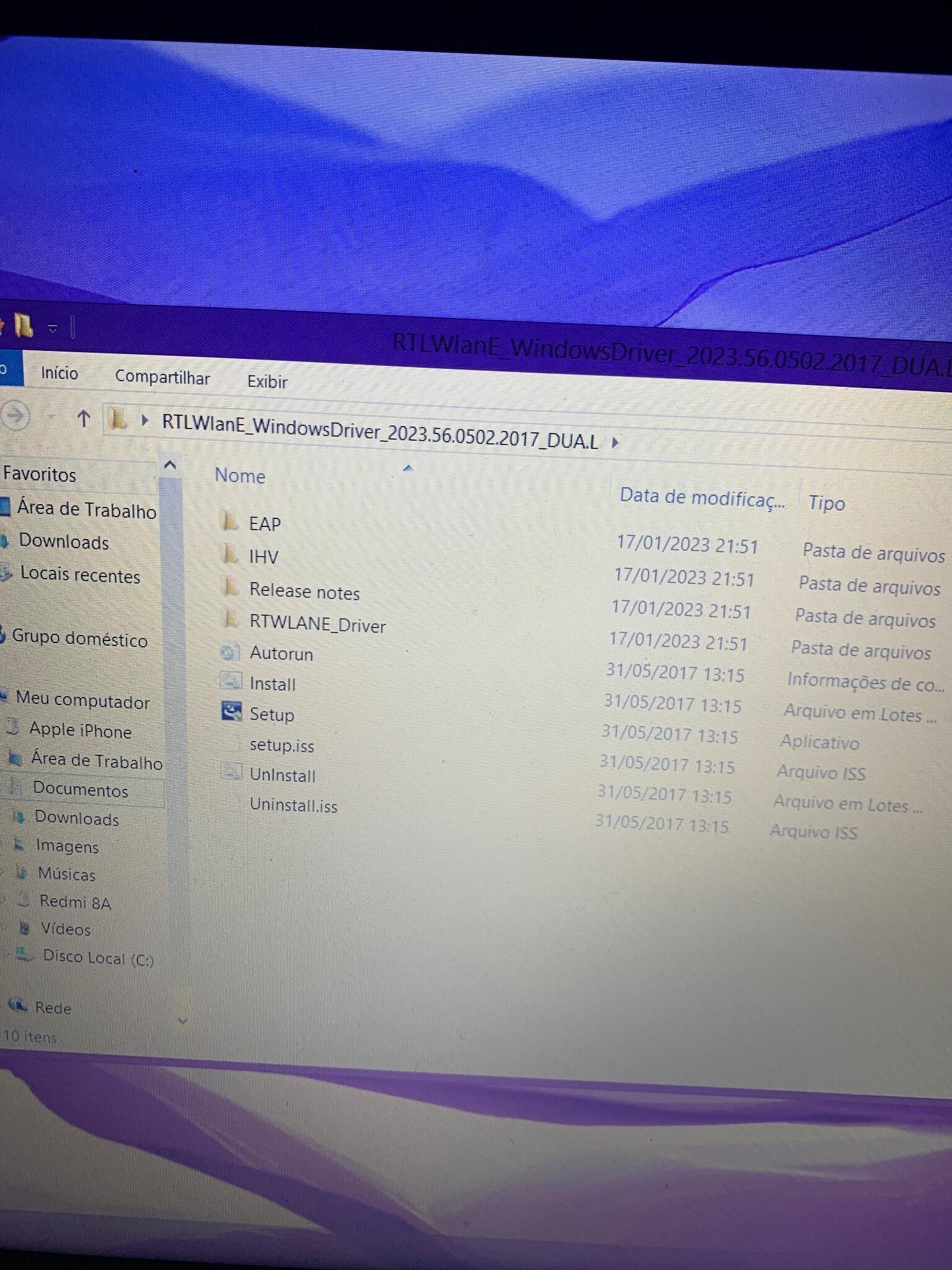Image resolution: width=952 pixels, height=1270 pixels.
Task: Click EAP row date 17/01/2023 21:51
Action: 687,544
